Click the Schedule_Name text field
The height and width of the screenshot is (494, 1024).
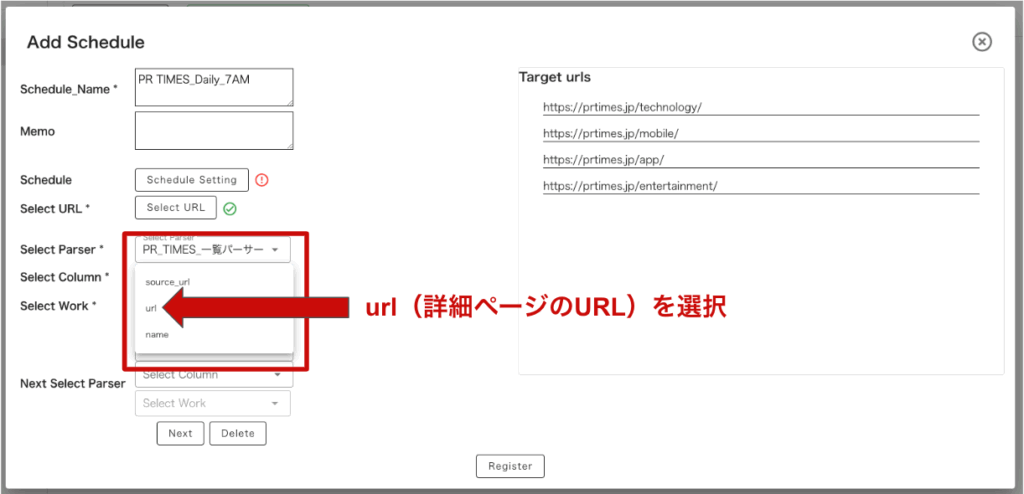[213, 86]
